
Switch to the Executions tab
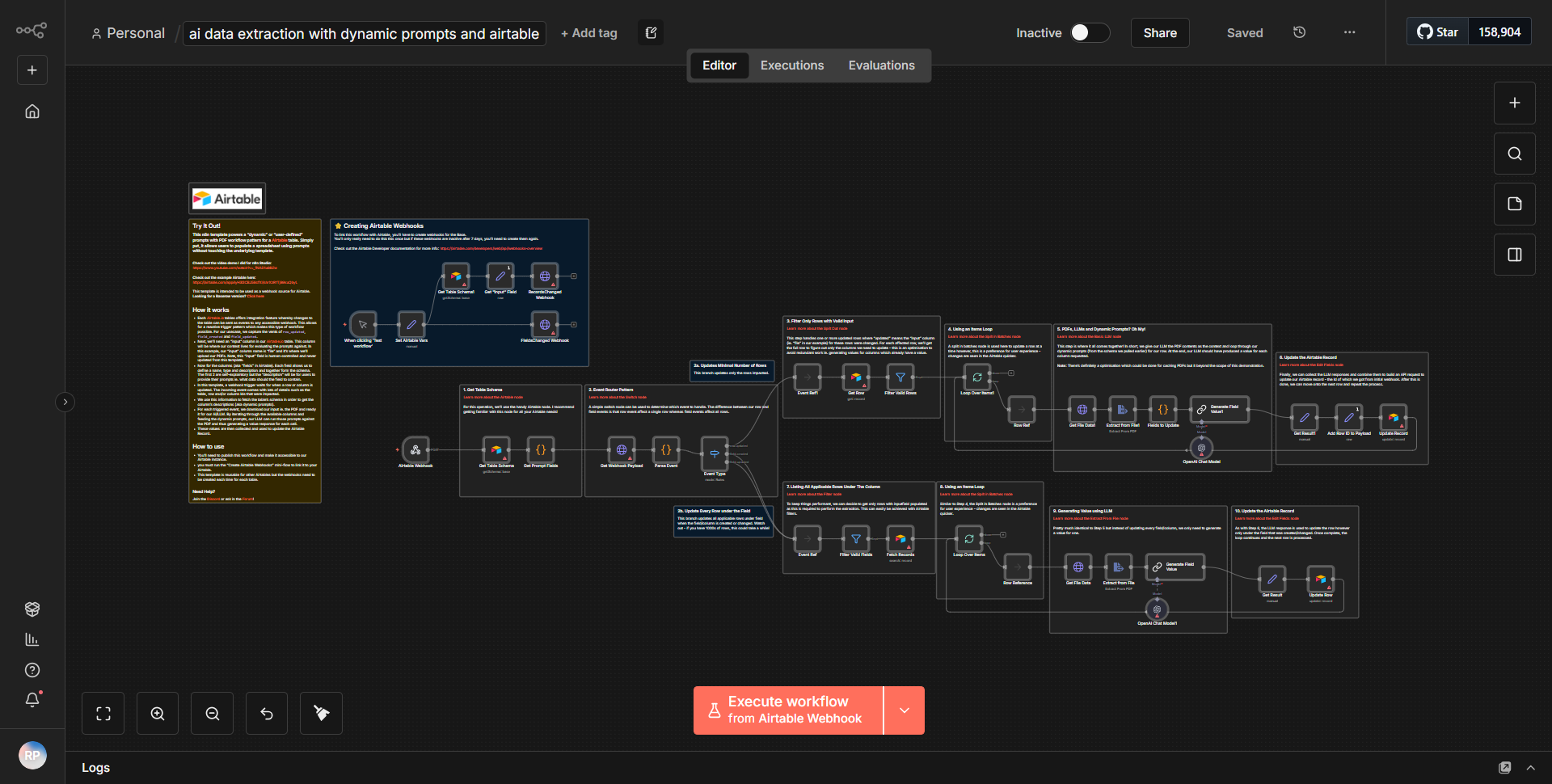tap(791, 65)
